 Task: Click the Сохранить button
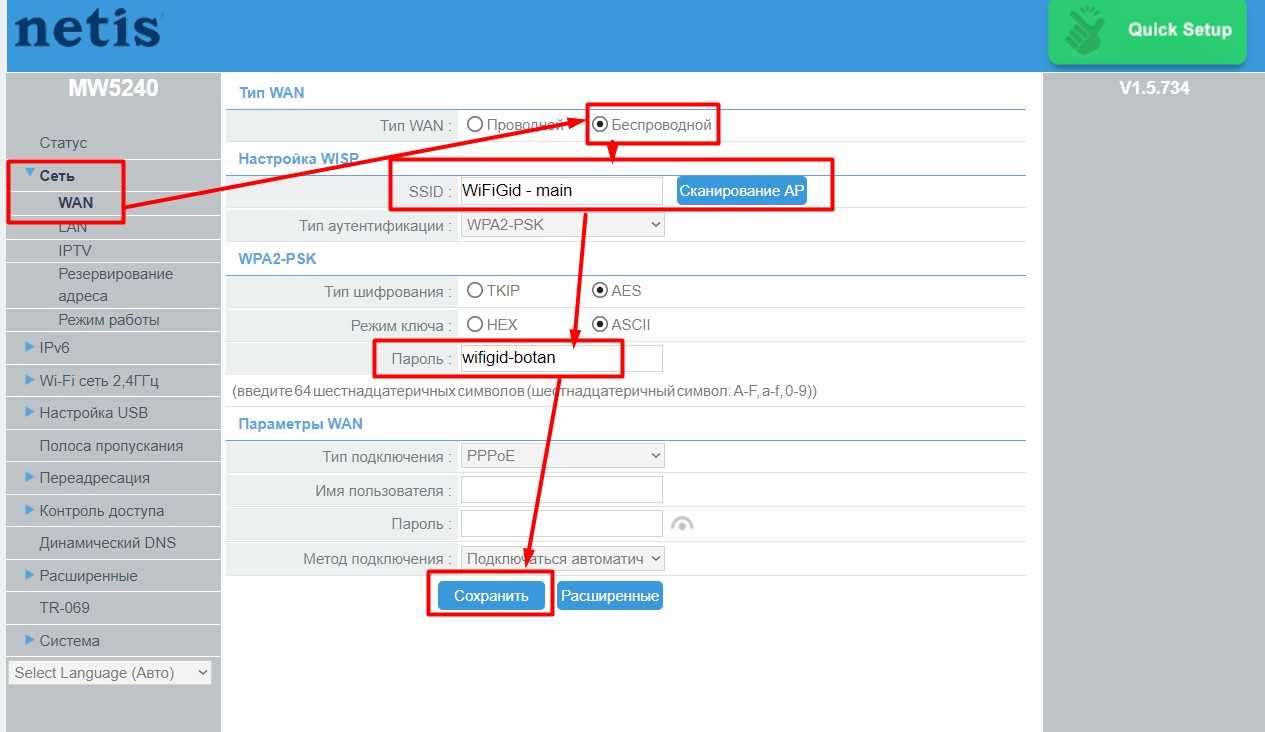[x=491, y=596]
